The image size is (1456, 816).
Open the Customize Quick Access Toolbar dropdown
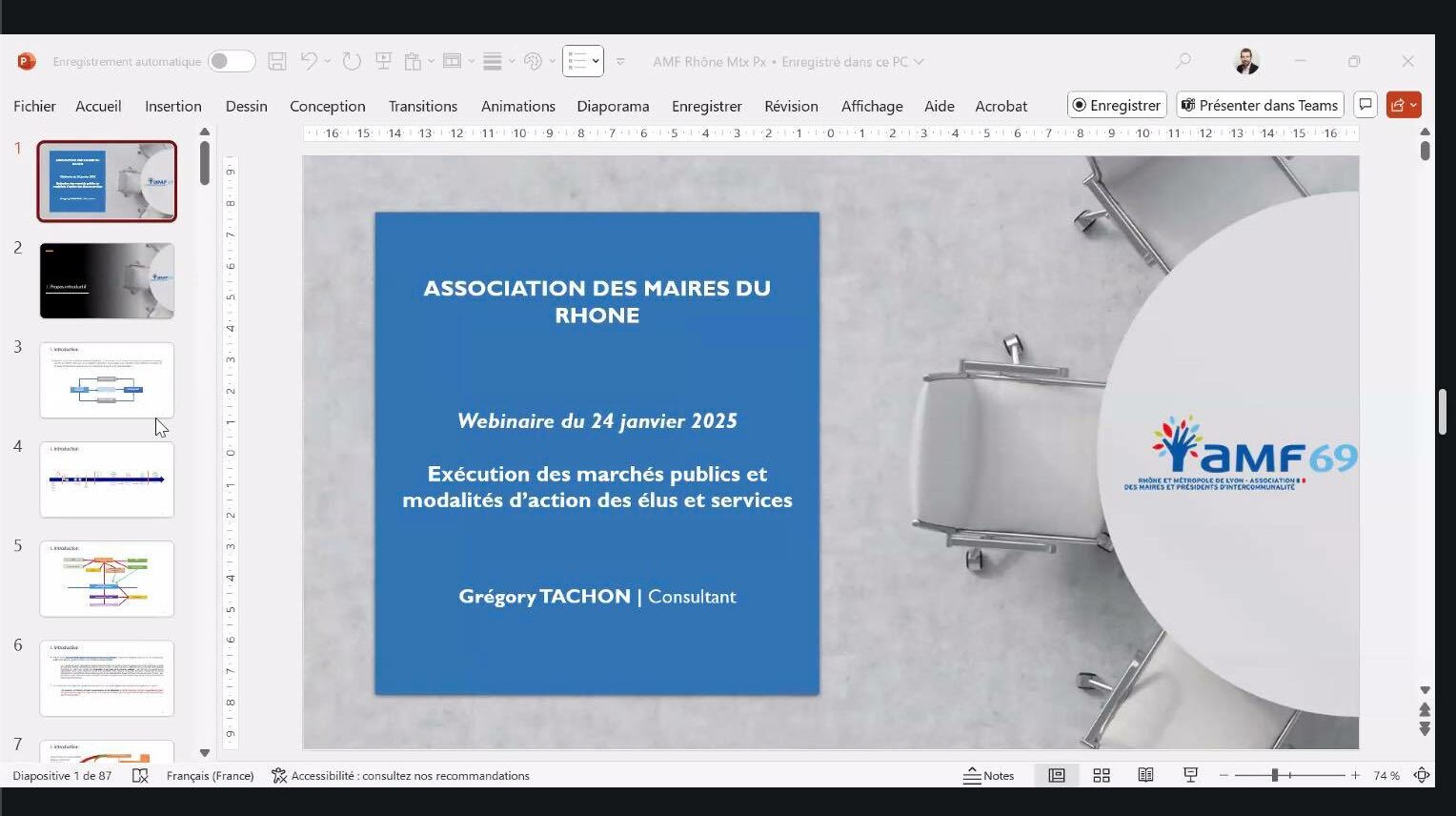click(620, 62)
